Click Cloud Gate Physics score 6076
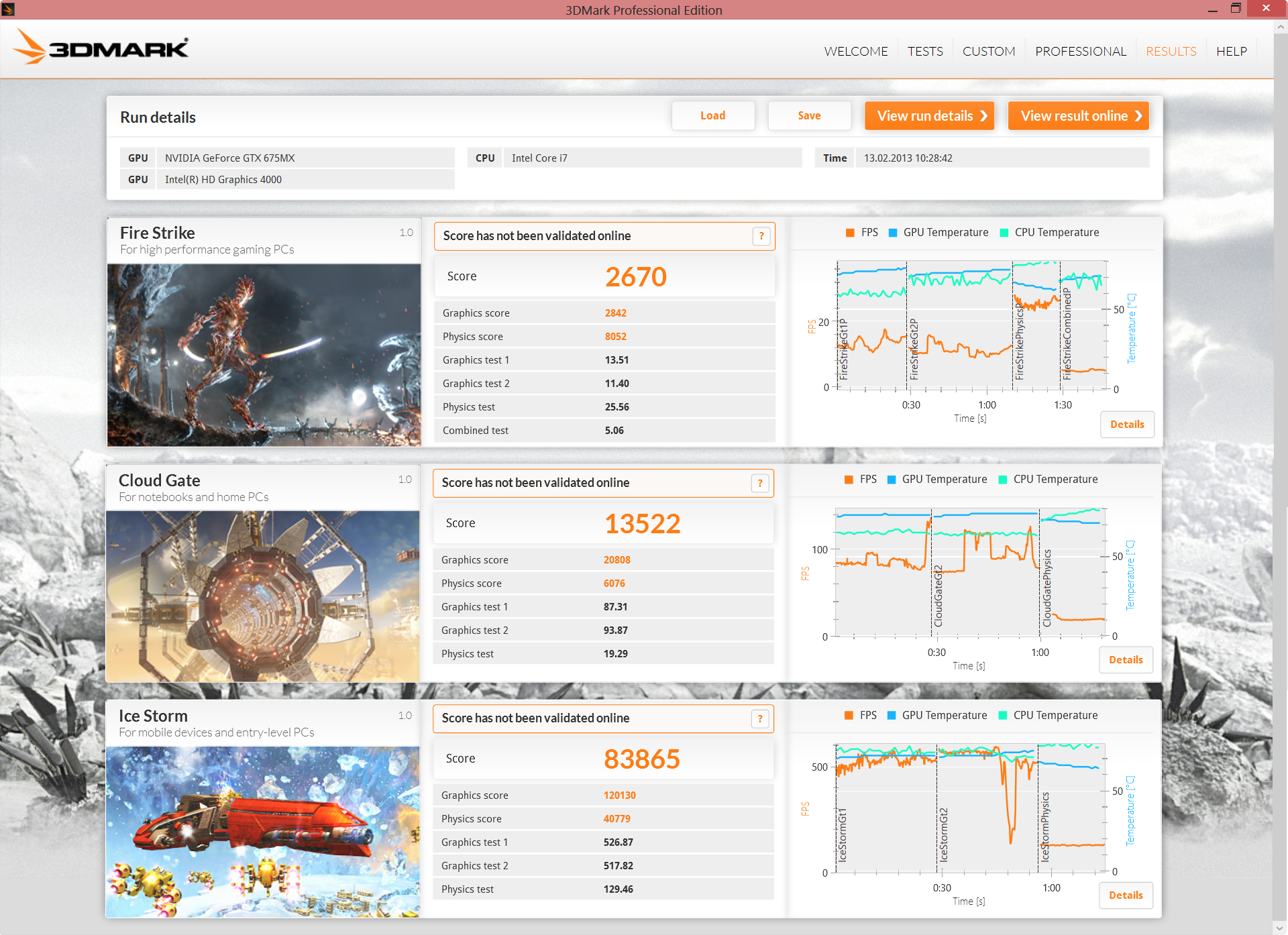This screenshot has height=935, width=1288. 614,584
